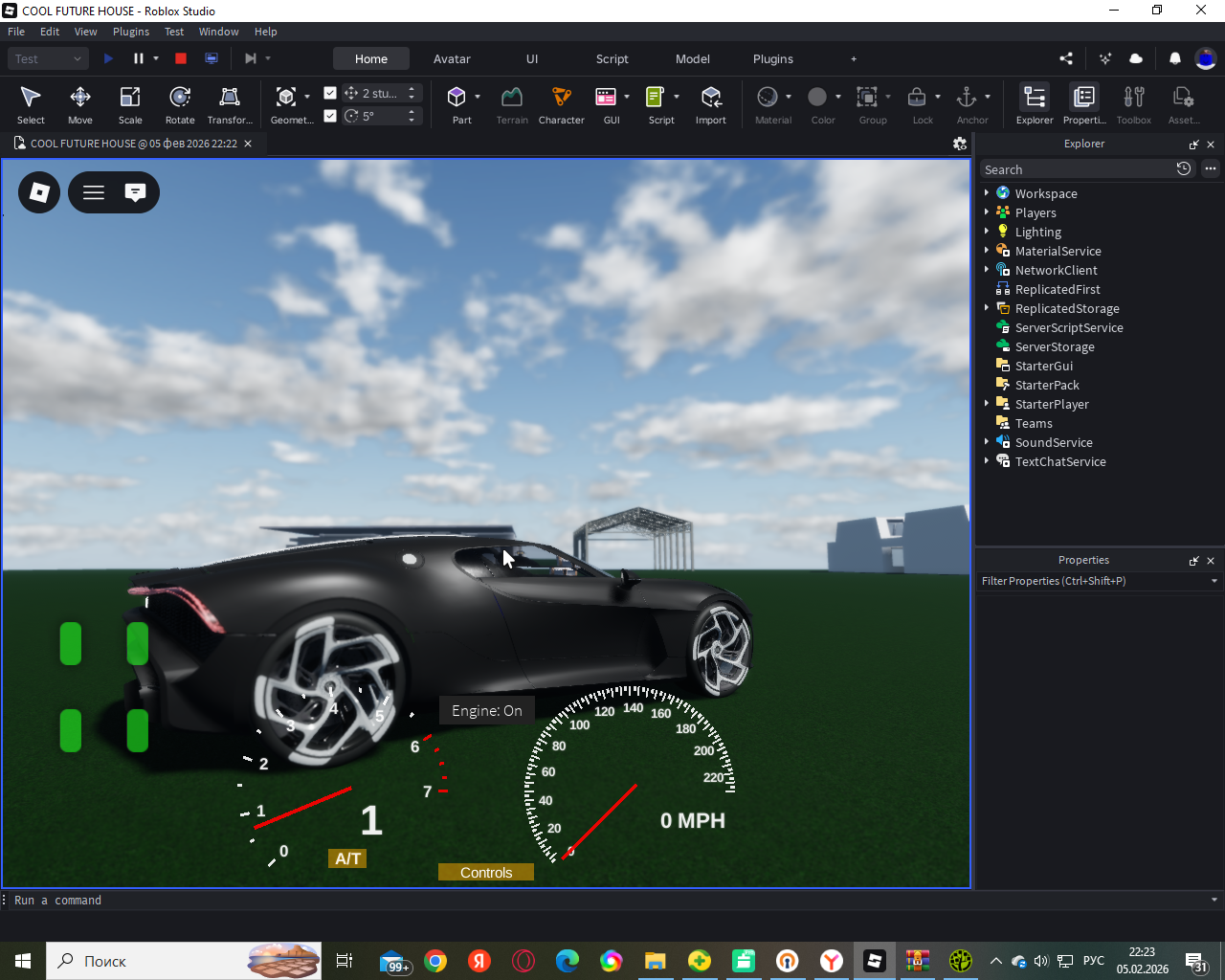Image resolution: width=1225 pixels, height=980 pixels.
Task: Open viewport settings gear
Action: click(960, 144)
